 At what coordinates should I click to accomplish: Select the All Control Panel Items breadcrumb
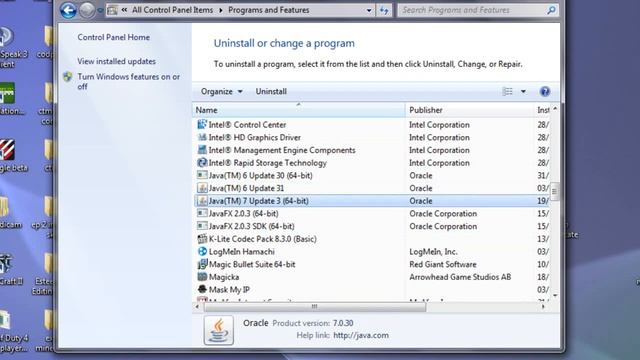pyautogui.click(x=172, y=10)
